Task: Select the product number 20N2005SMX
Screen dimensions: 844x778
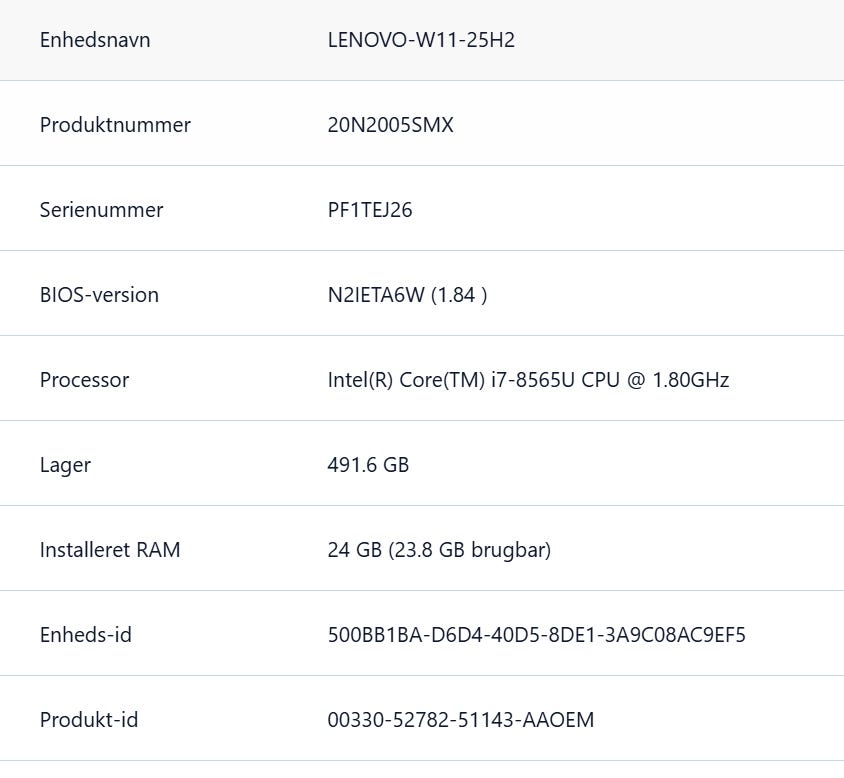Action: point(390,125)
